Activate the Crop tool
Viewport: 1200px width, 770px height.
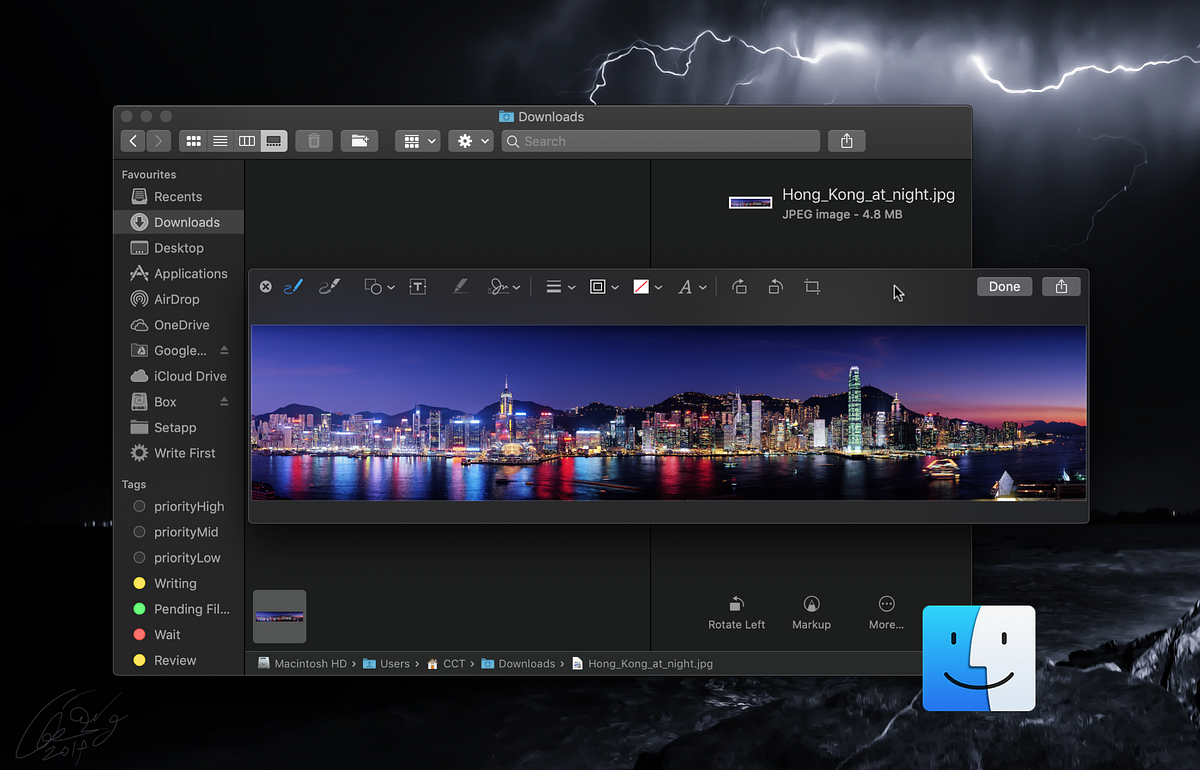[x=811, y=286]
